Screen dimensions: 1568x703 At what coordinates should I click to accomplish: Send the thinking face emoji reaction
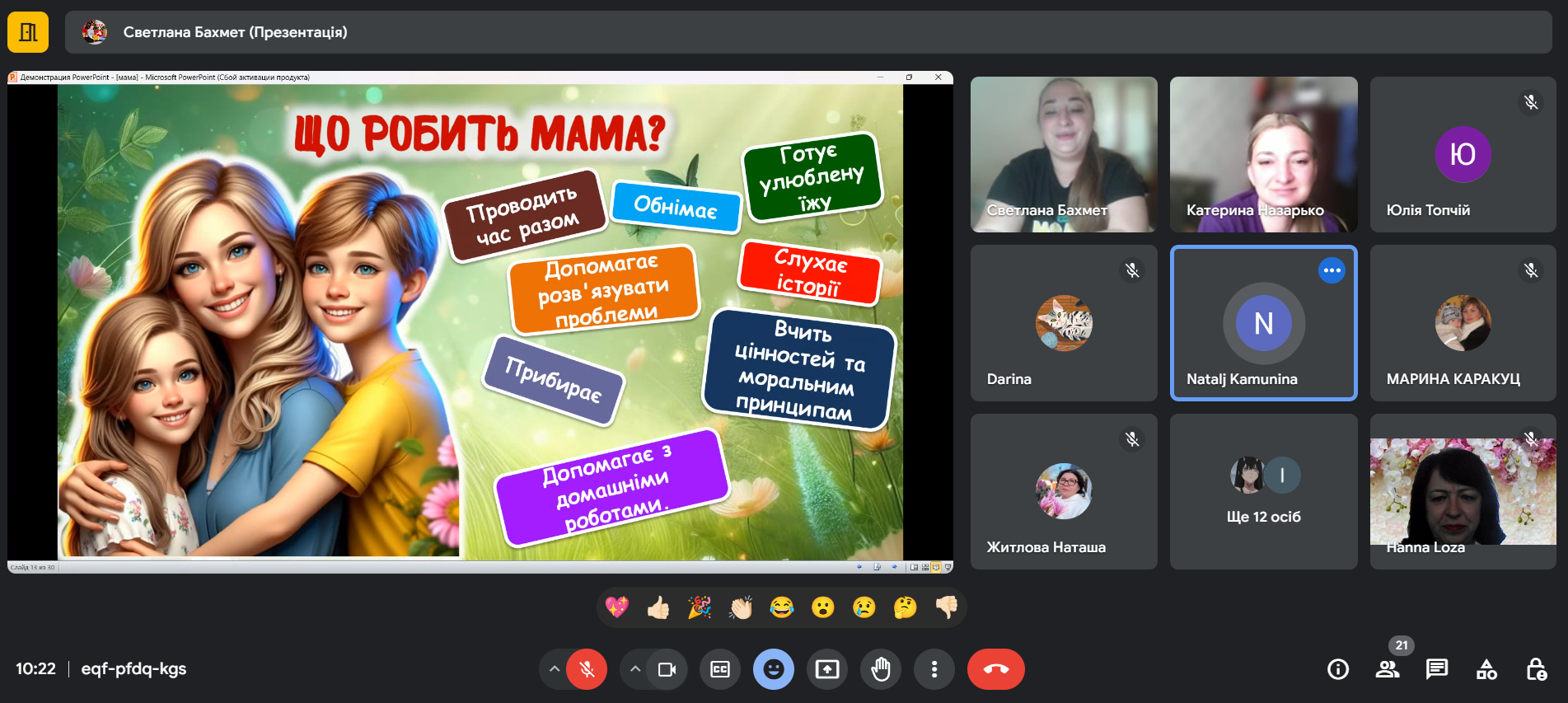click(x=905, y=608)
